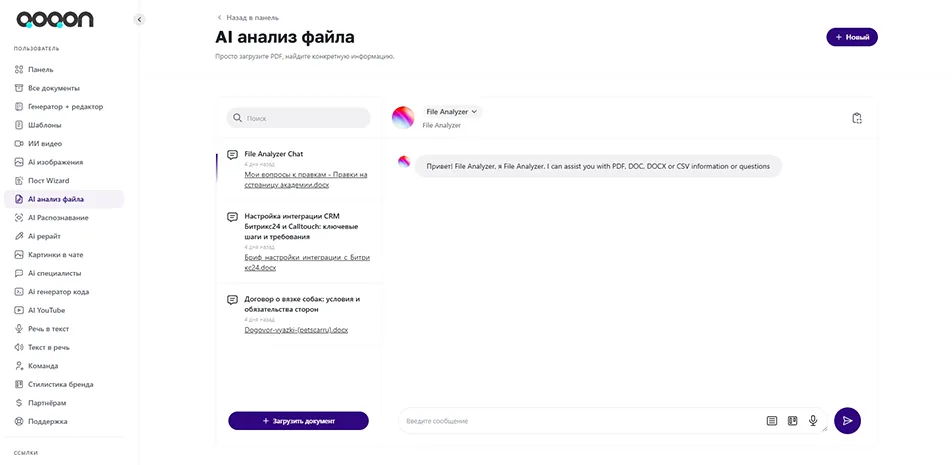The height and width of the screenshot is (465, 952).
Task: Open Шаблоны in the sidebar menu
Action: click(x=44, y=125)
